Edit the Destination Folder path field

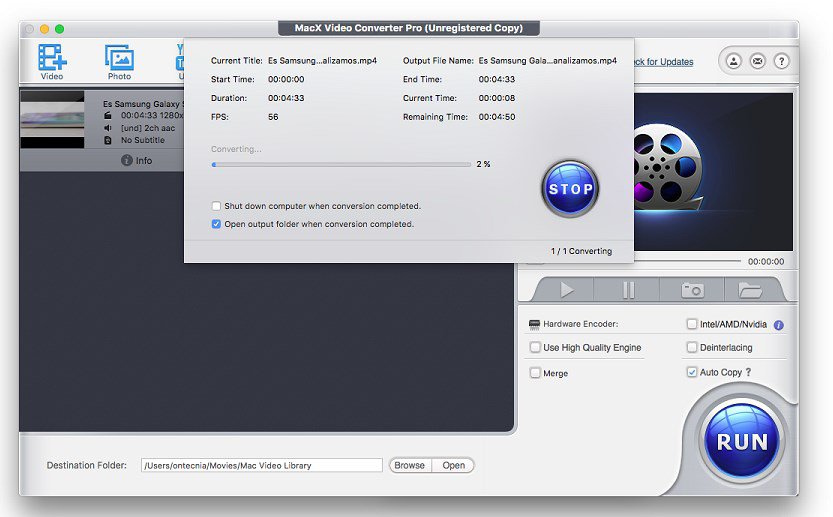pos(261,465)
